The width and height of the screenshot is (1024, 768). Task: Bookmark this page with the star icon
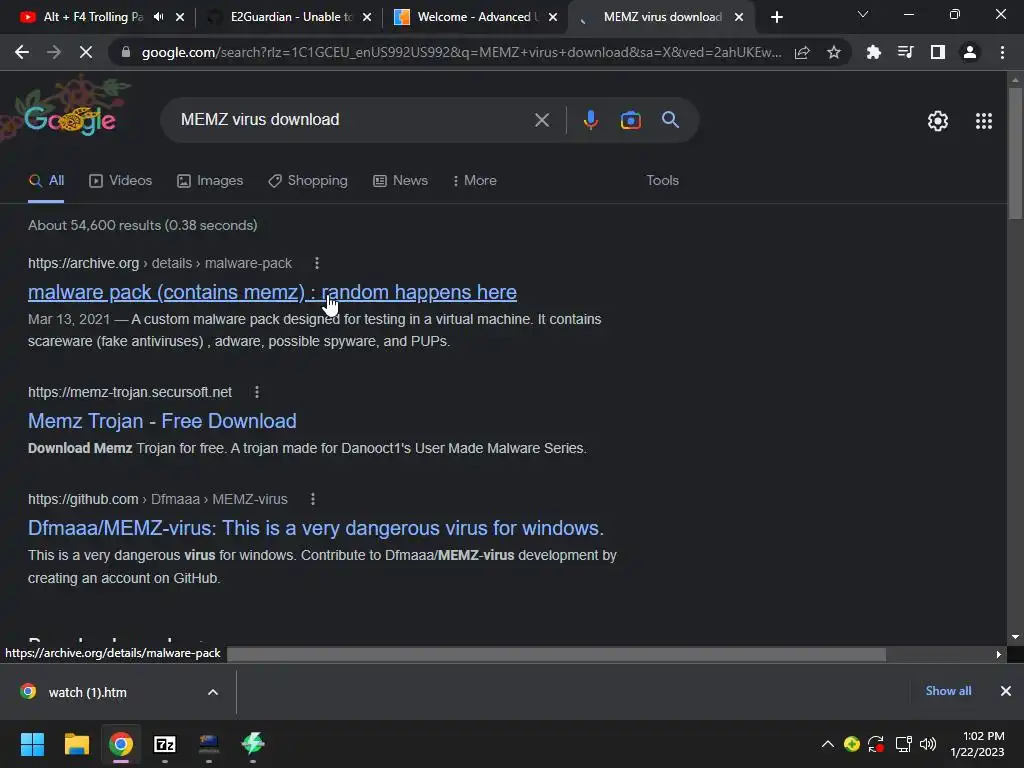pos(834,52)
